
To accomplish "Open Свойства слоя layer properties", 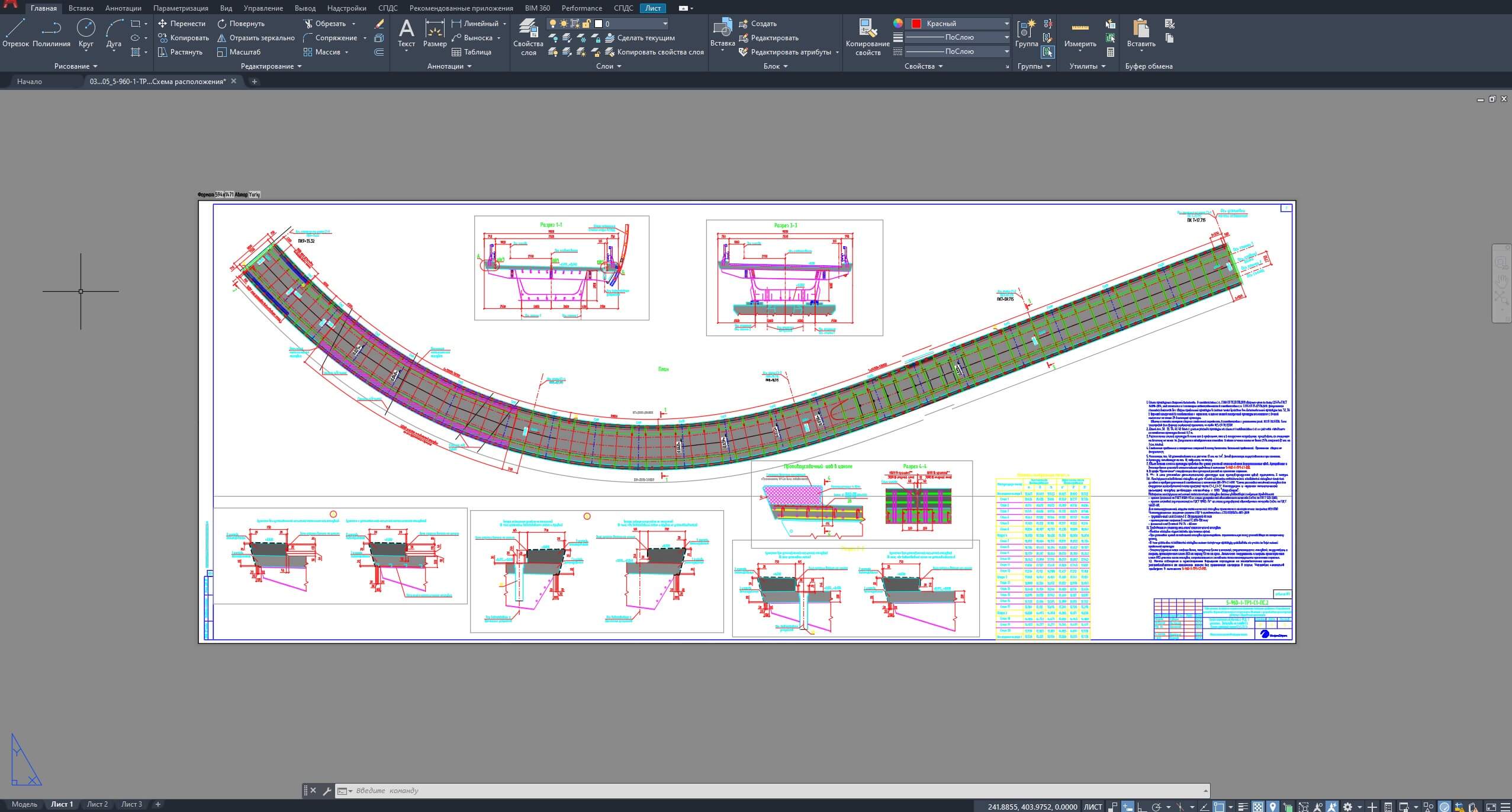I will [x=528, y=37].
